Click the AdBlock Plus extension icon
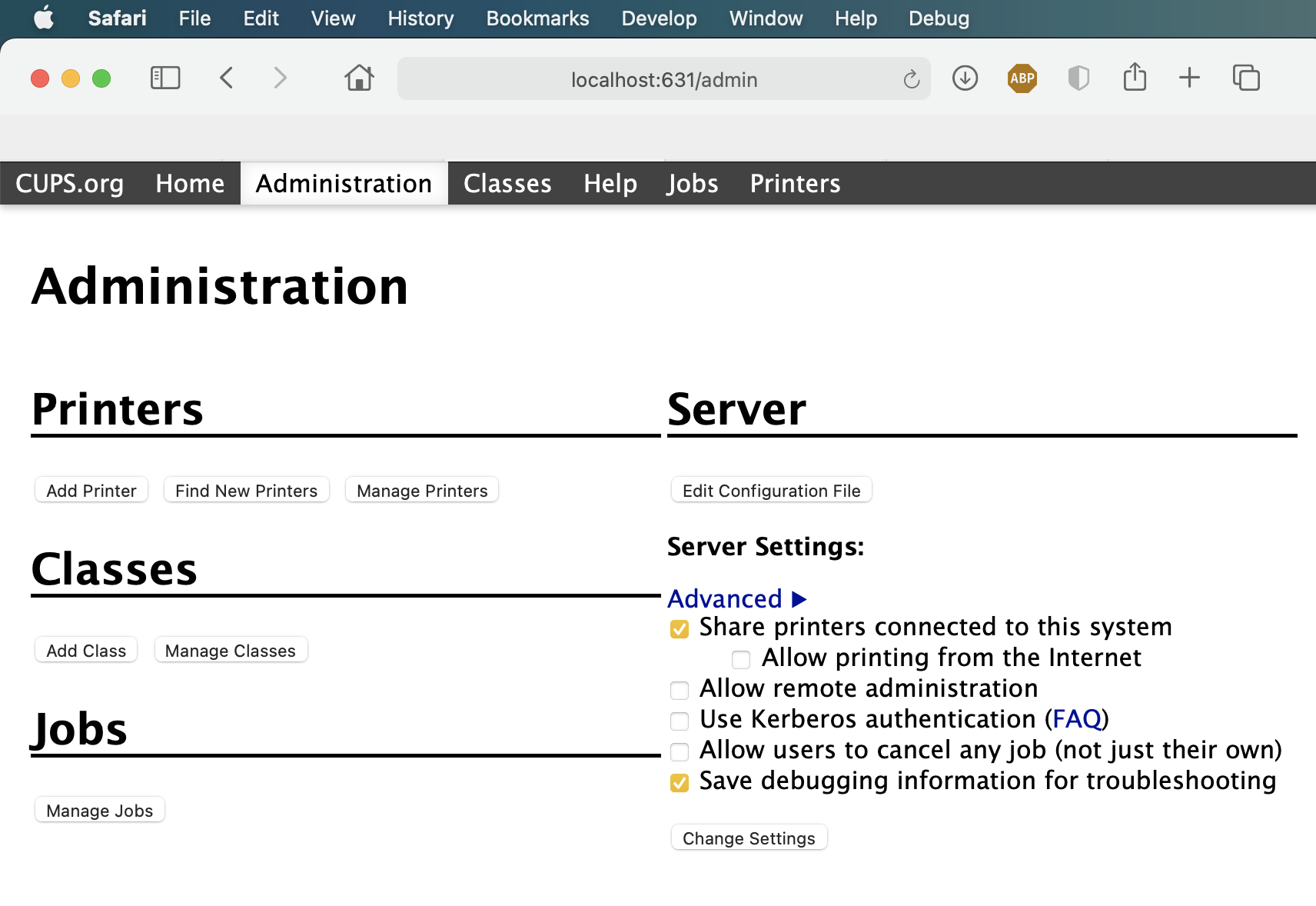1316x906 pixels. (x=1022, y=78)
